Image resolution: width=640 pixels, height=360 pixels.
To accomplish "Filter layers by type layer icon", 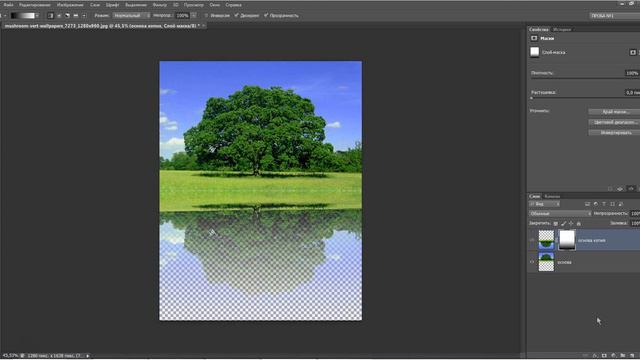I will tap(604, 204).
